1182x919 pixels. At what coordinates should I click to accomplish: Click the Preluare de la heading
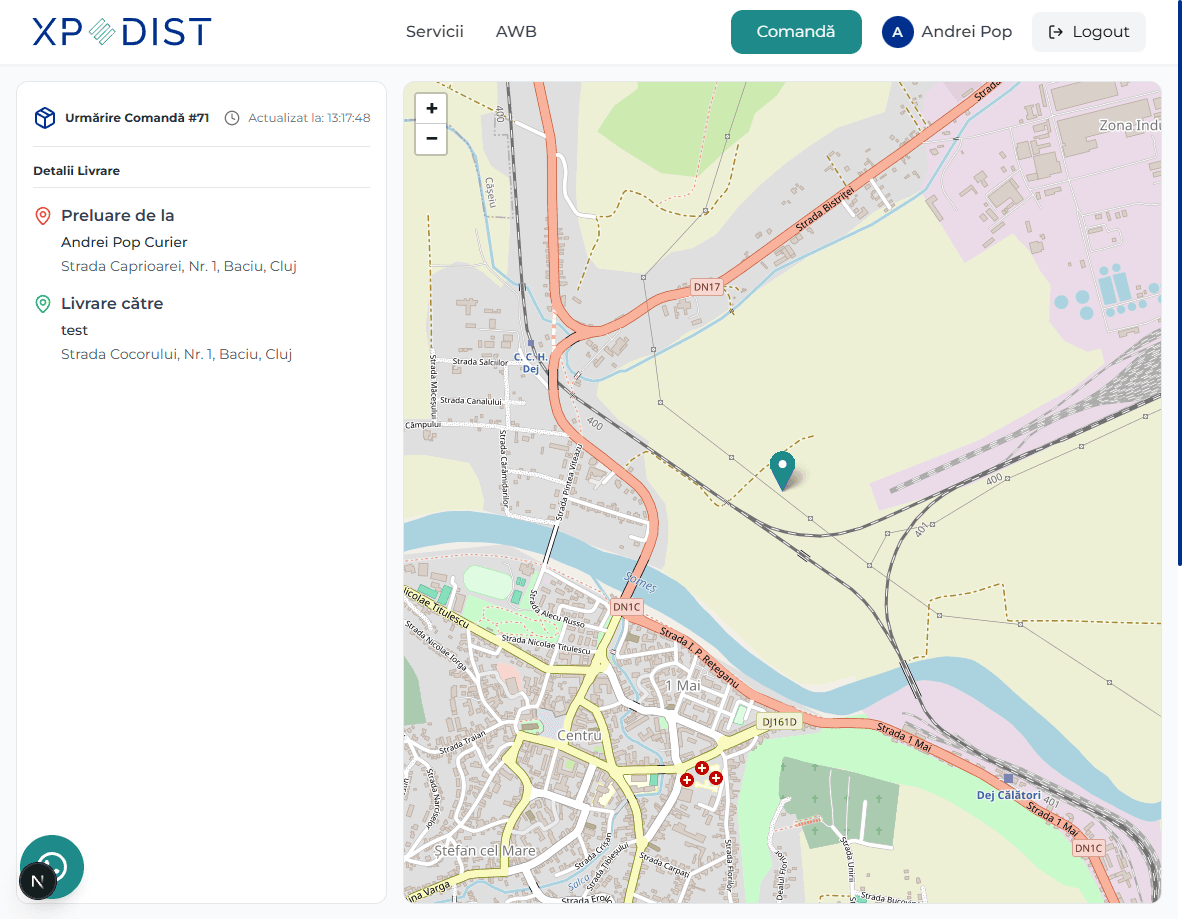[x=118, y=216]
